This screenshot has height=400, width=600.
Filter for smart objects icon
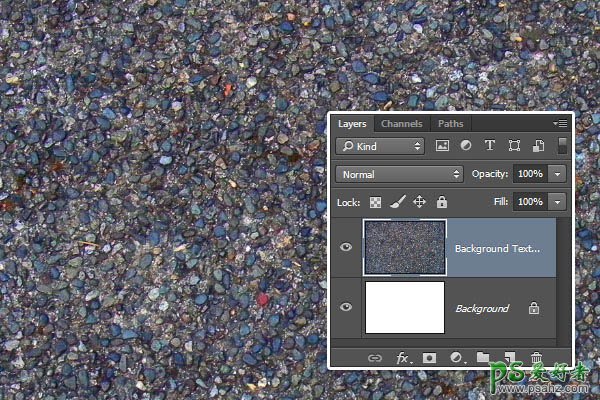pyautogui.click(x=538, y=146)
